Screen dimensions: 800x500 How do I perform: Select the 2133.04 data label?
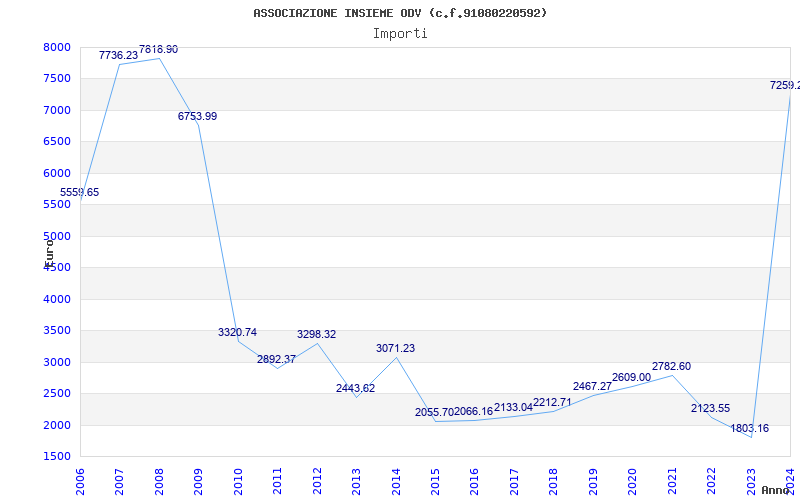[x=513, y=407]
